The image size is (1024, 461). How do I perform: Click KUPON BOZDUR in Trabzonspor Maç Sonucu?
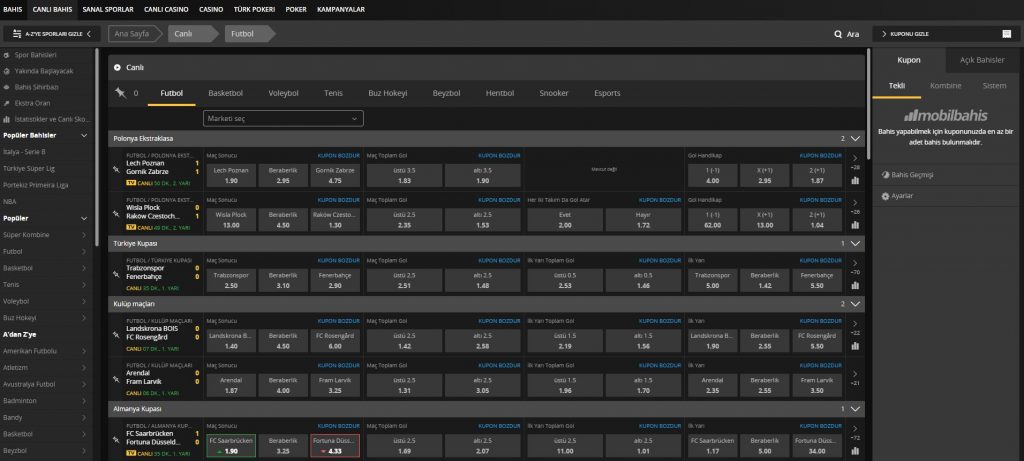coord(338,261)
